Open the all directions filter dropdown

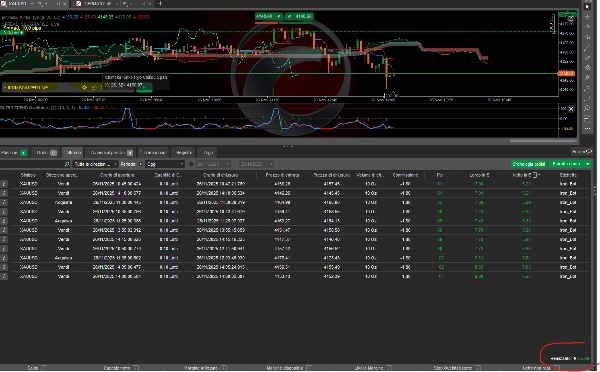(x=95, y=164)
